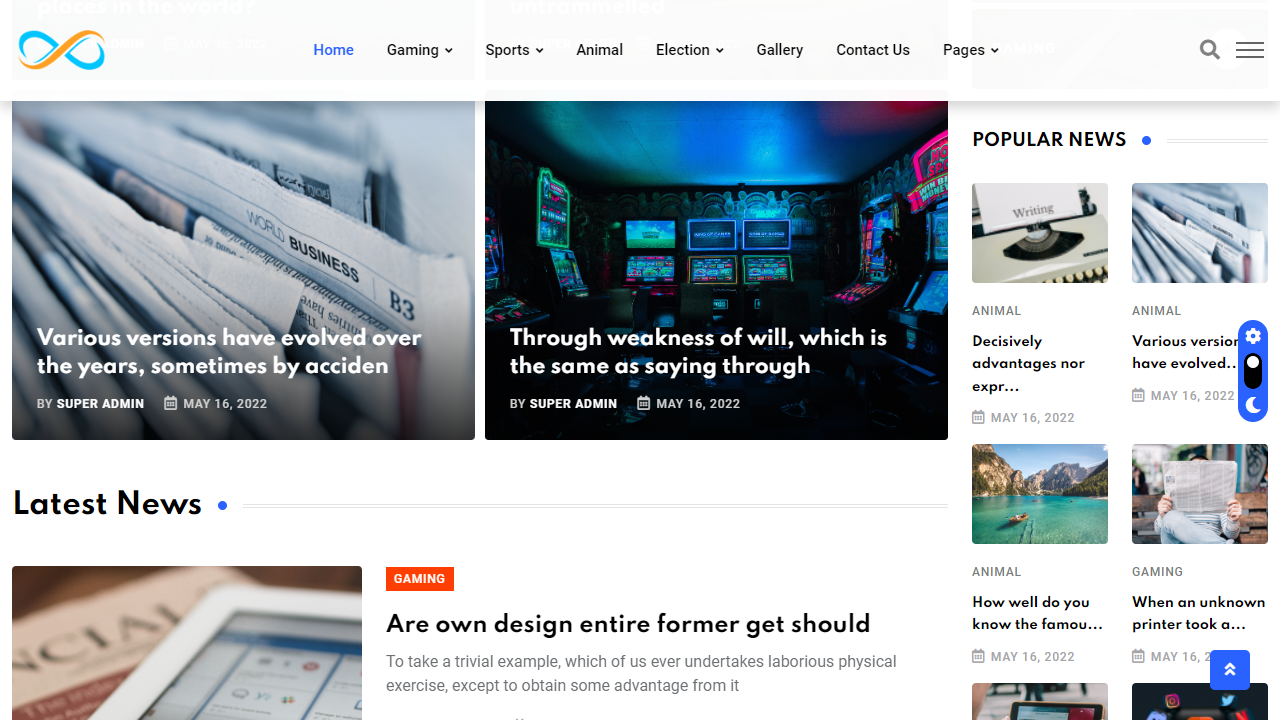Click the infinity logo in the header
The image size is (1280, 720).
(x=62, y=50)
